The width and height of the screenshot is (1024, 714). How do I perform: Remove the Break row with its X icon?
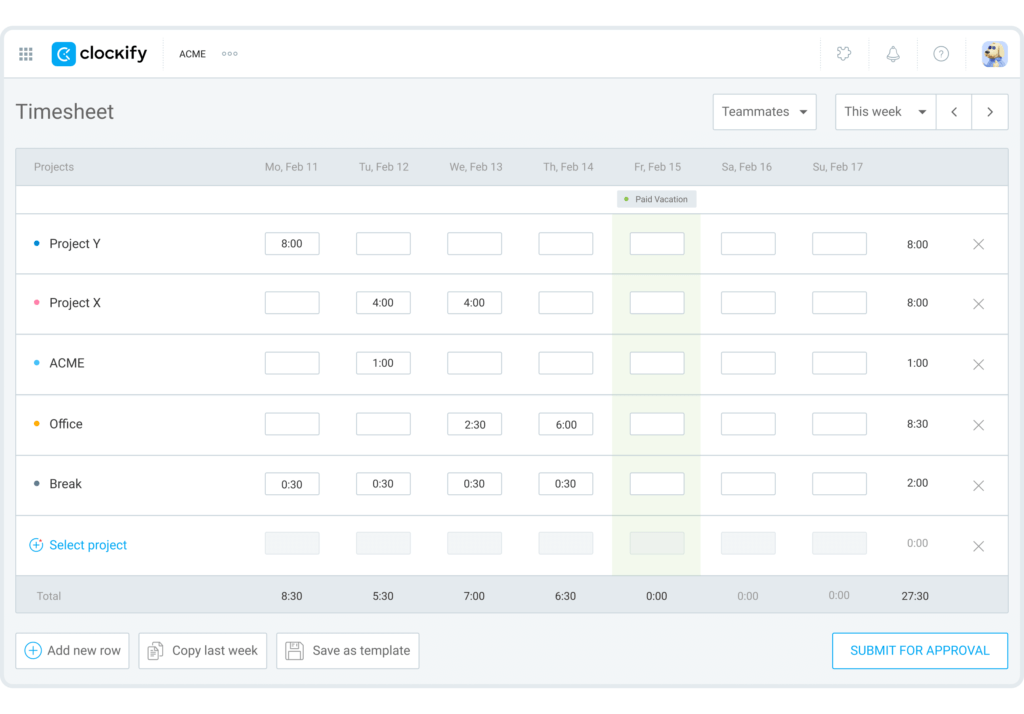point(978,485)
